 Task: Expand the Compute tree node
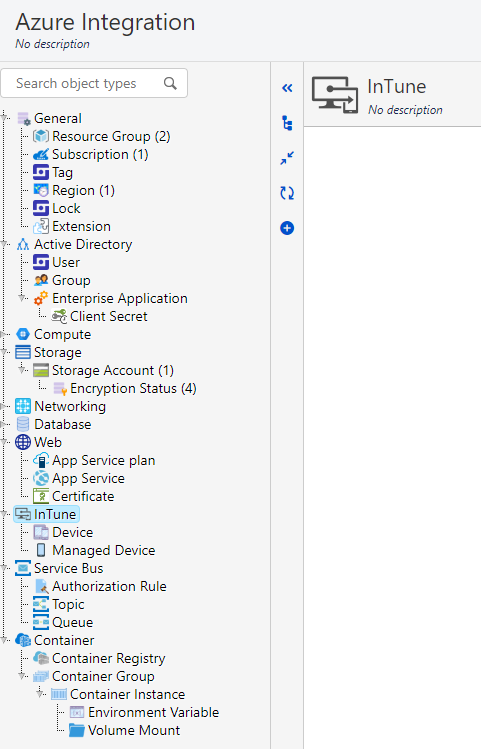coord(4,334)
